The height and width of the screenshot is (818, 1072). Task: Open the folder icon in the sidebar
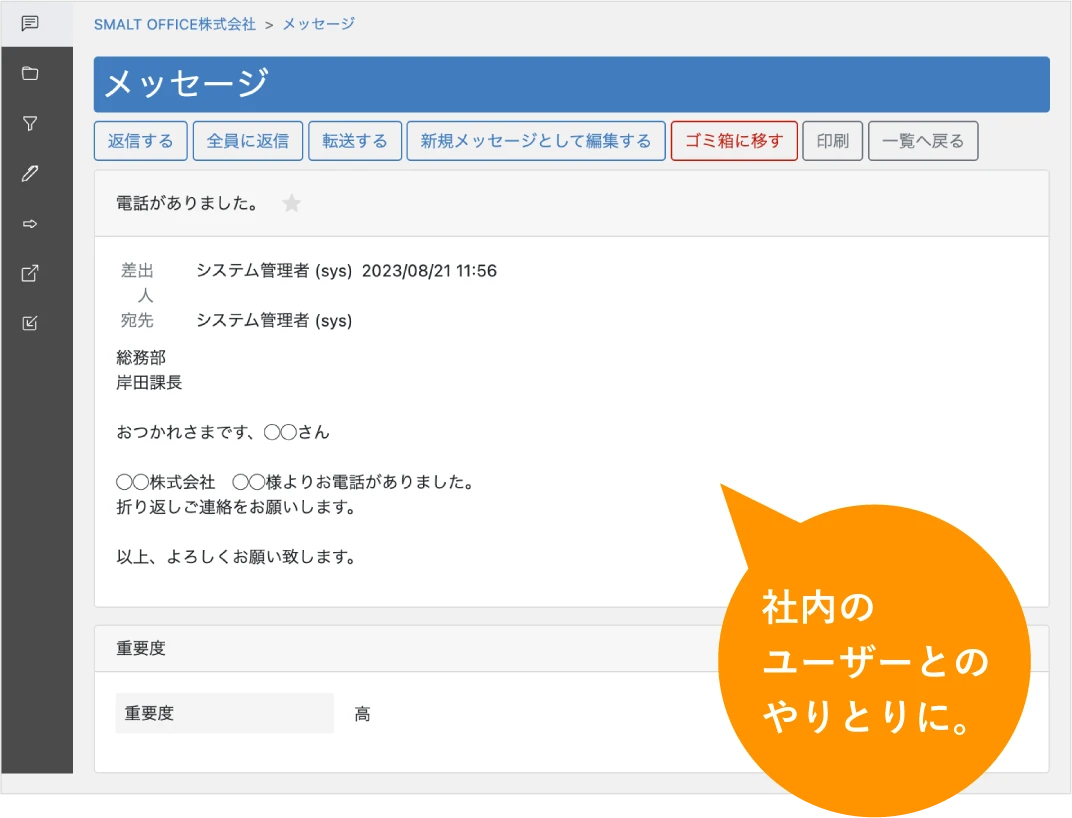30,73
